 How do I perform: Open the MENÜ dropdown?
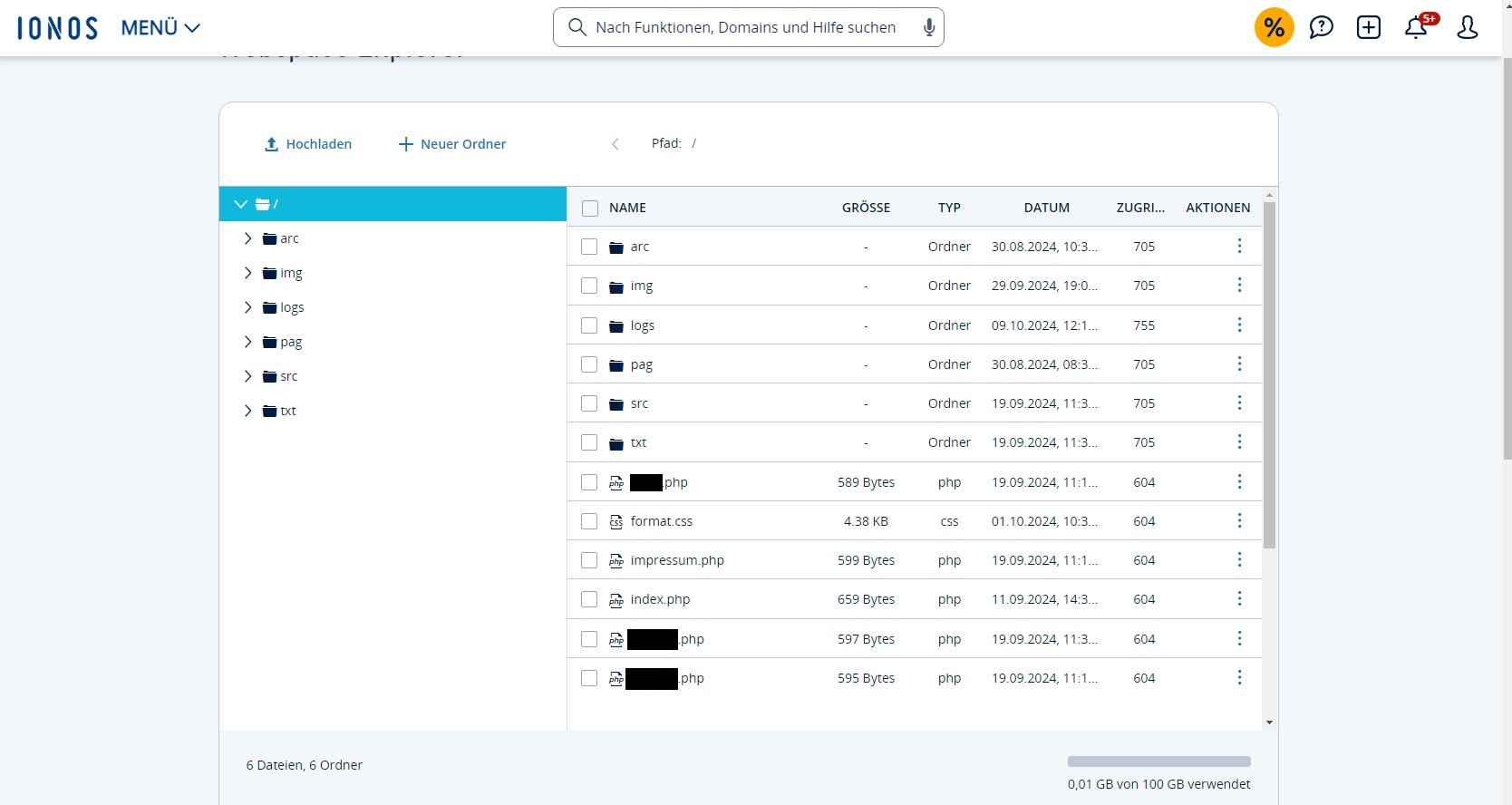tap(160, 28)
